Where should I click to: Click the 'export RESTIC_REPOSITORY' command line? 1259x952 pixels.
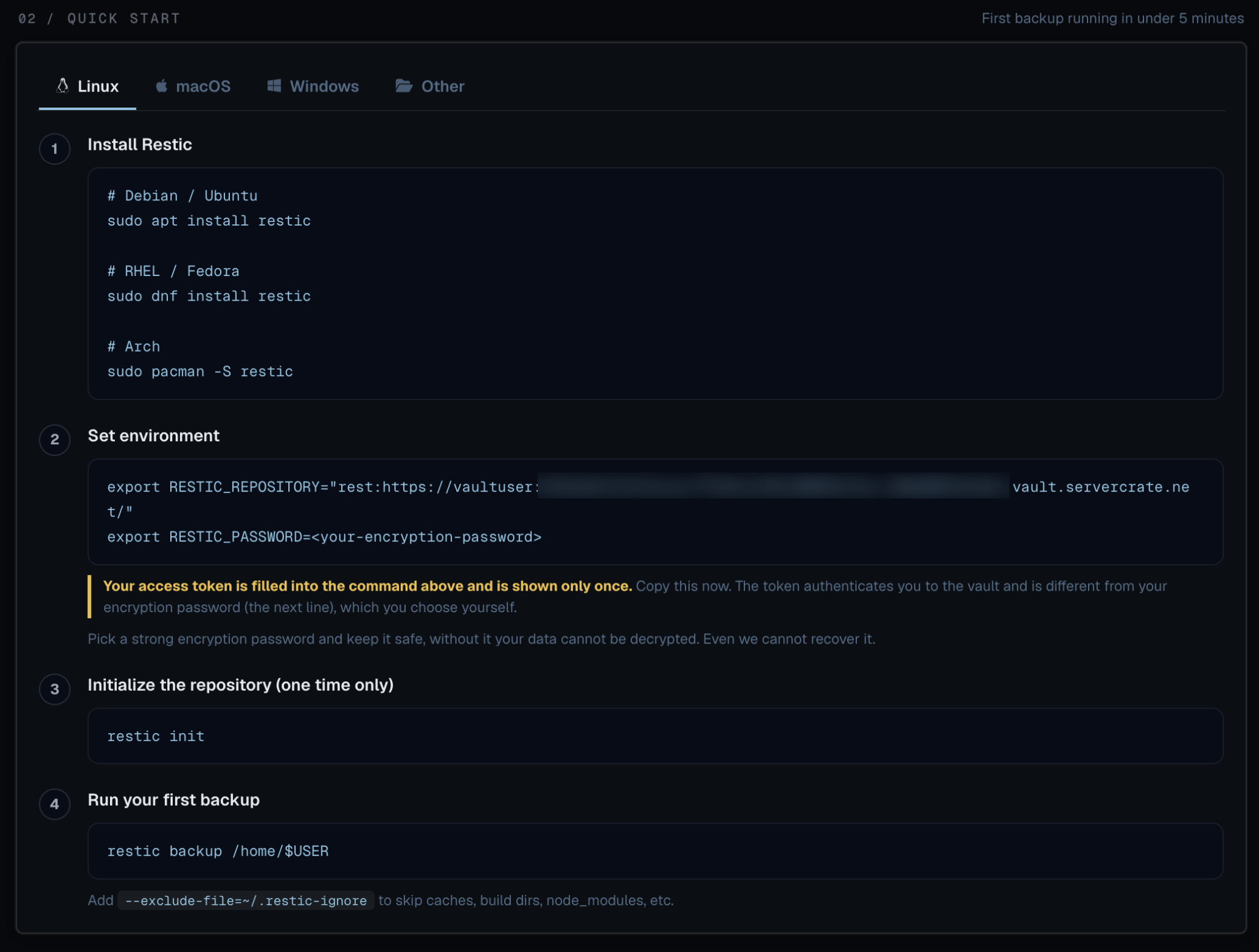click(648, 499)
